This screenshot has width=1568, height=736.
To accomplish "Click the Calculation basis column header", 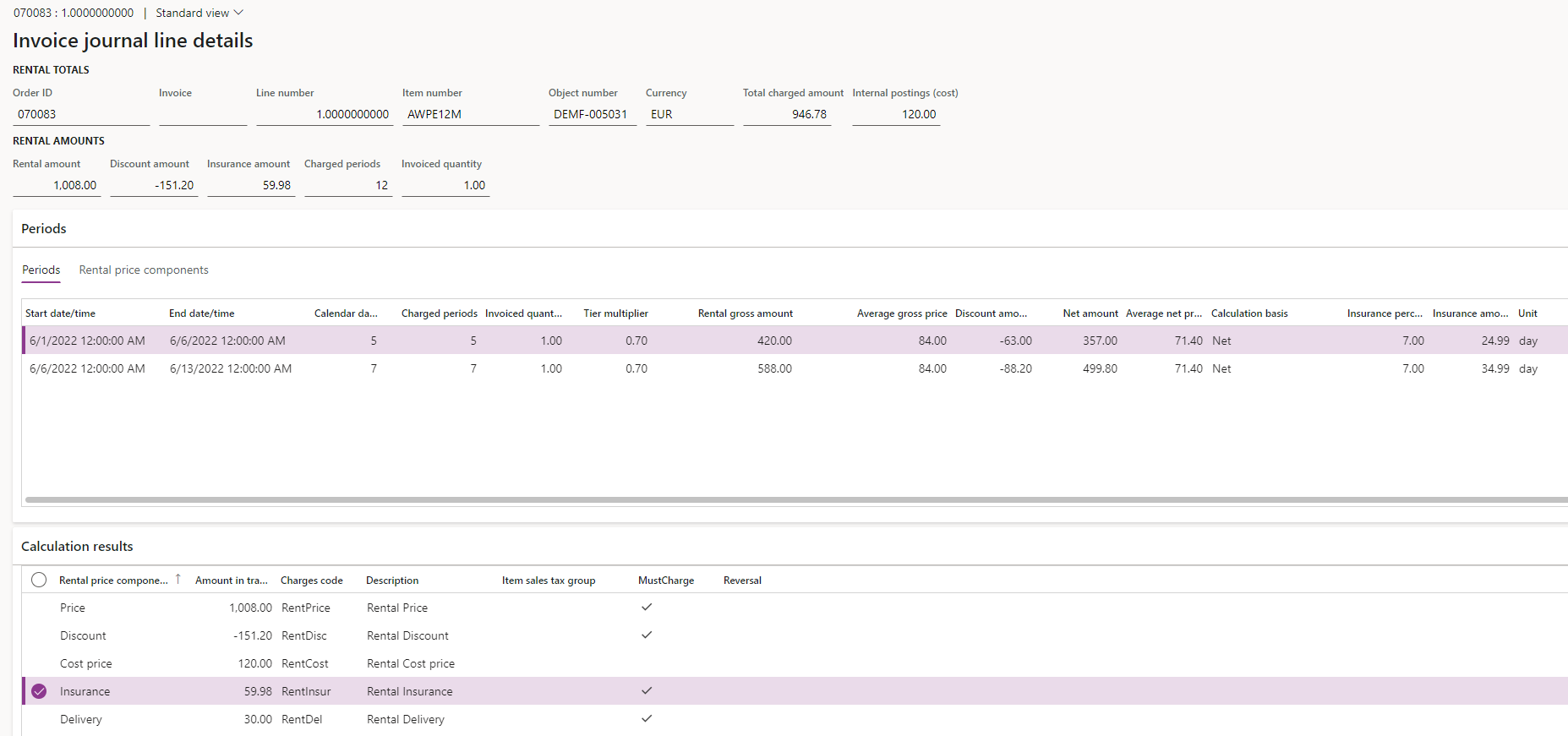I will (1249, 313).
